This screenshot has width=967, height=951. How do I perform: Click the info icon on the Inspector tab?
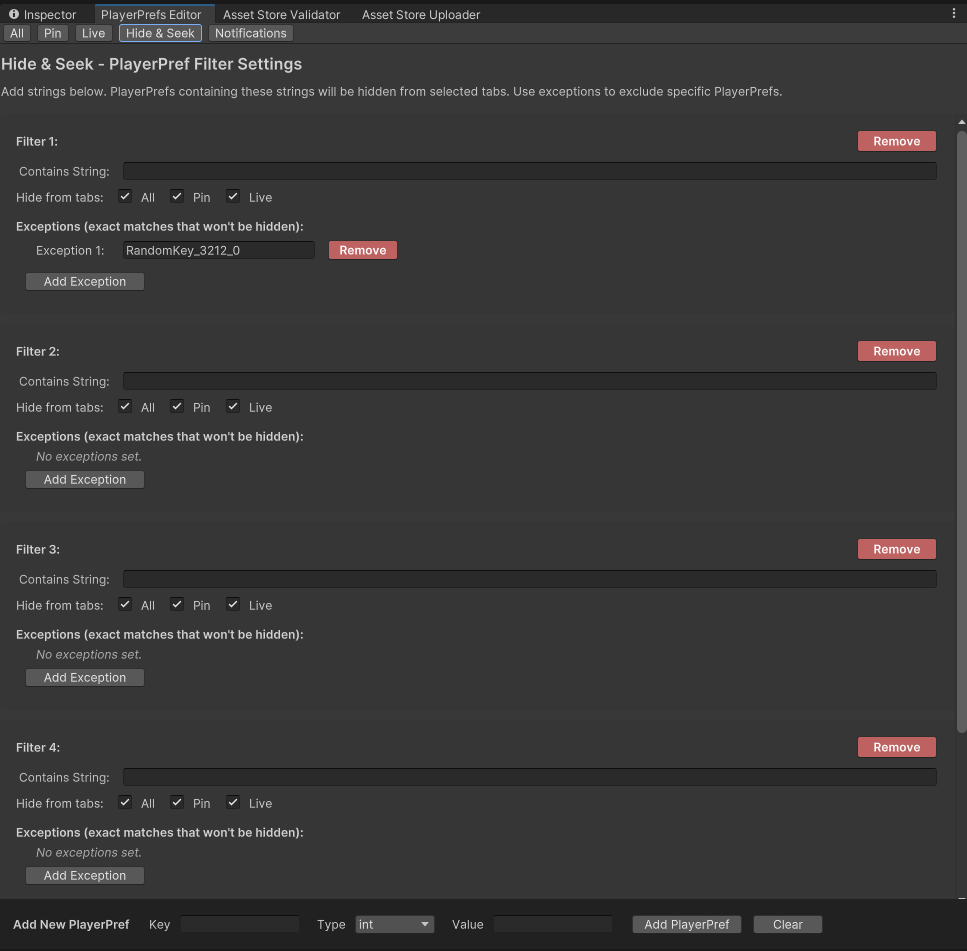point(14,14)
